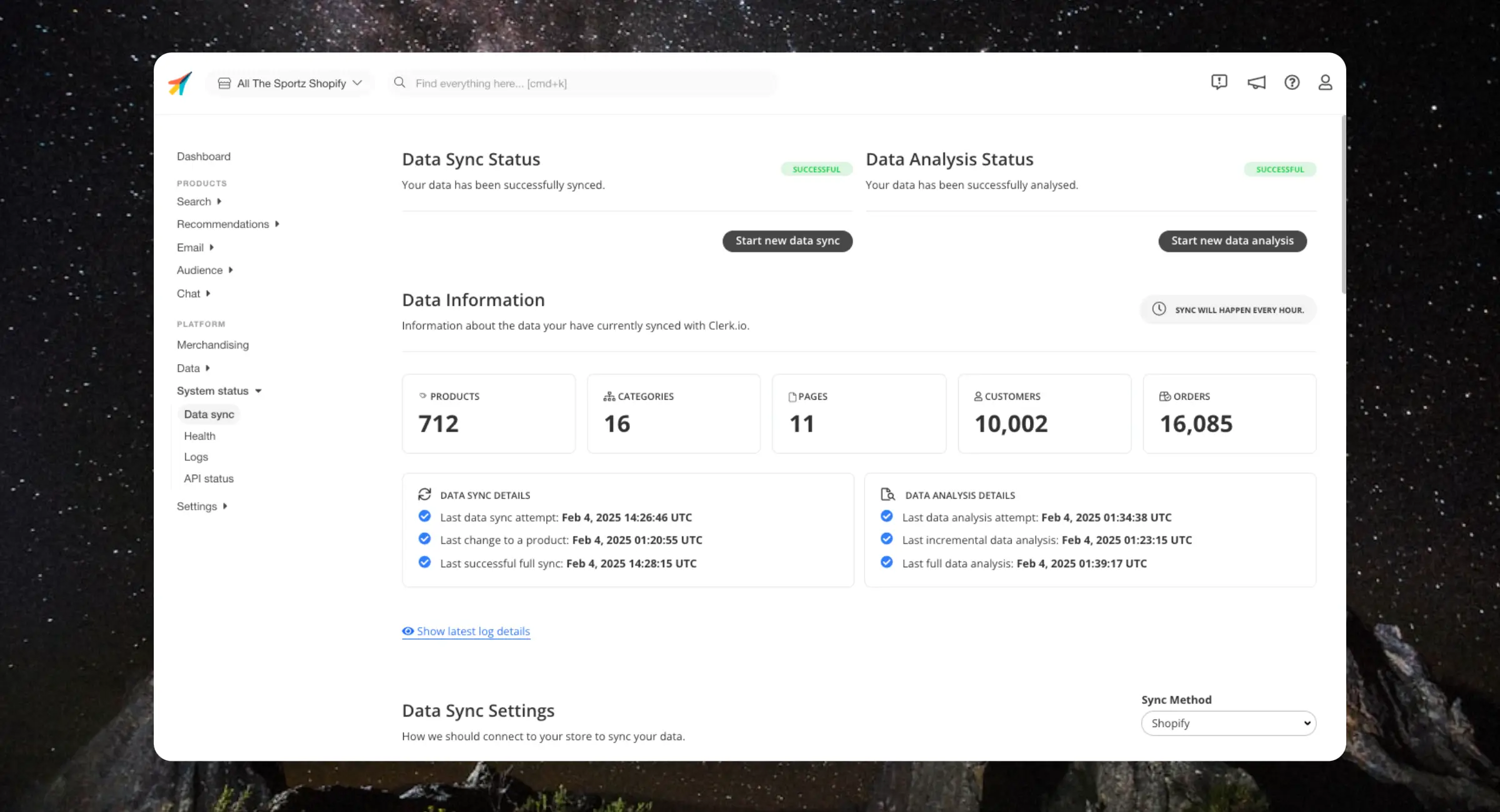The height and width of the screenshot is (812, 1500).
Task: Click the page vertical scrollbar
Action: click(1343, 204)
